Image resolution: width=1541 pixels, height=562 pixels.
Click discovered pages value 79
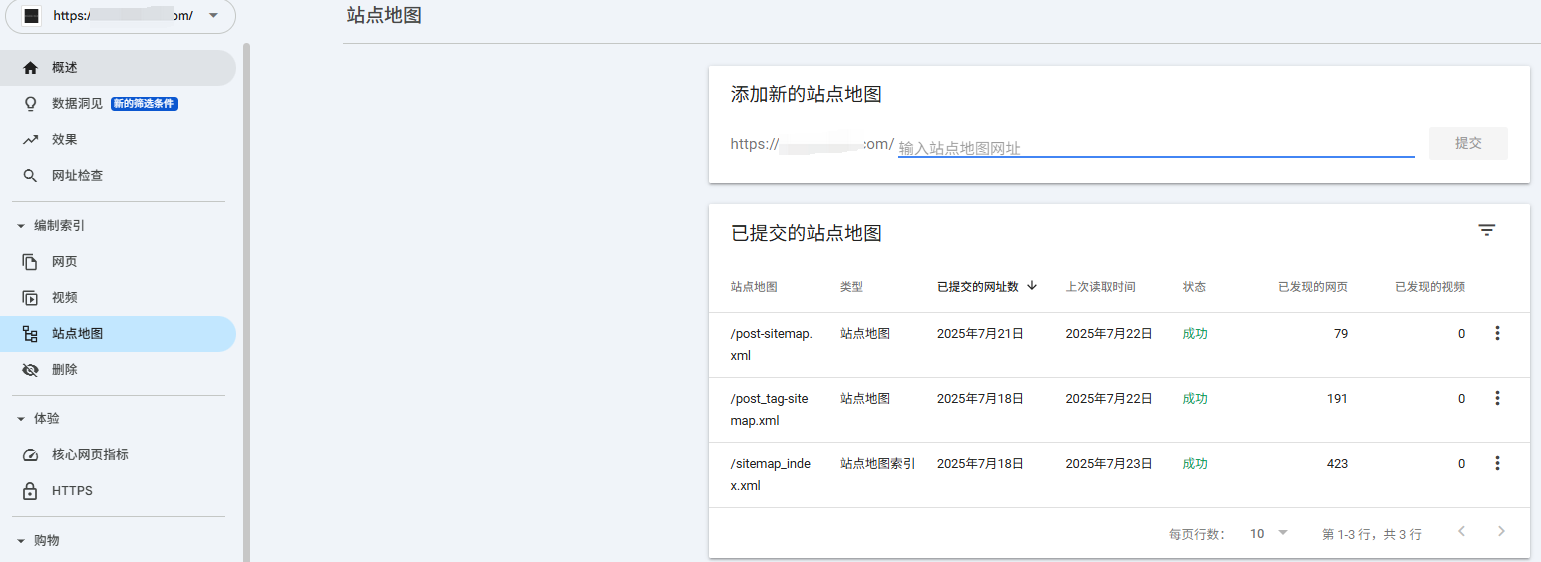coord(1341,334)
